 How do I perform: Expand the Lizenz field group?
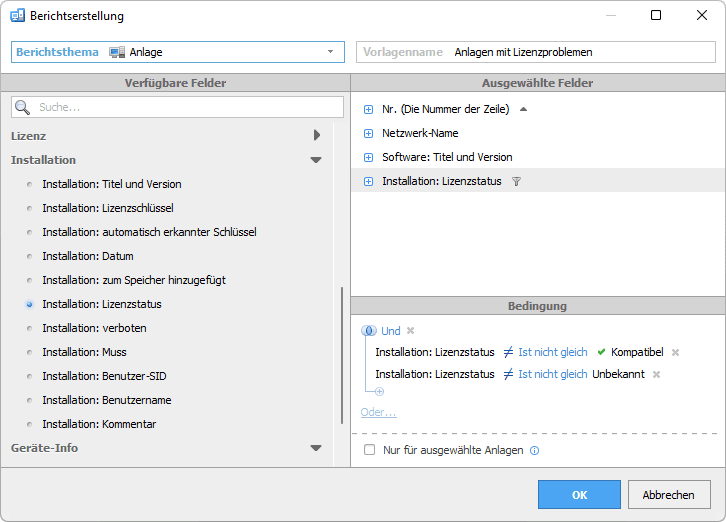(316, 135)
